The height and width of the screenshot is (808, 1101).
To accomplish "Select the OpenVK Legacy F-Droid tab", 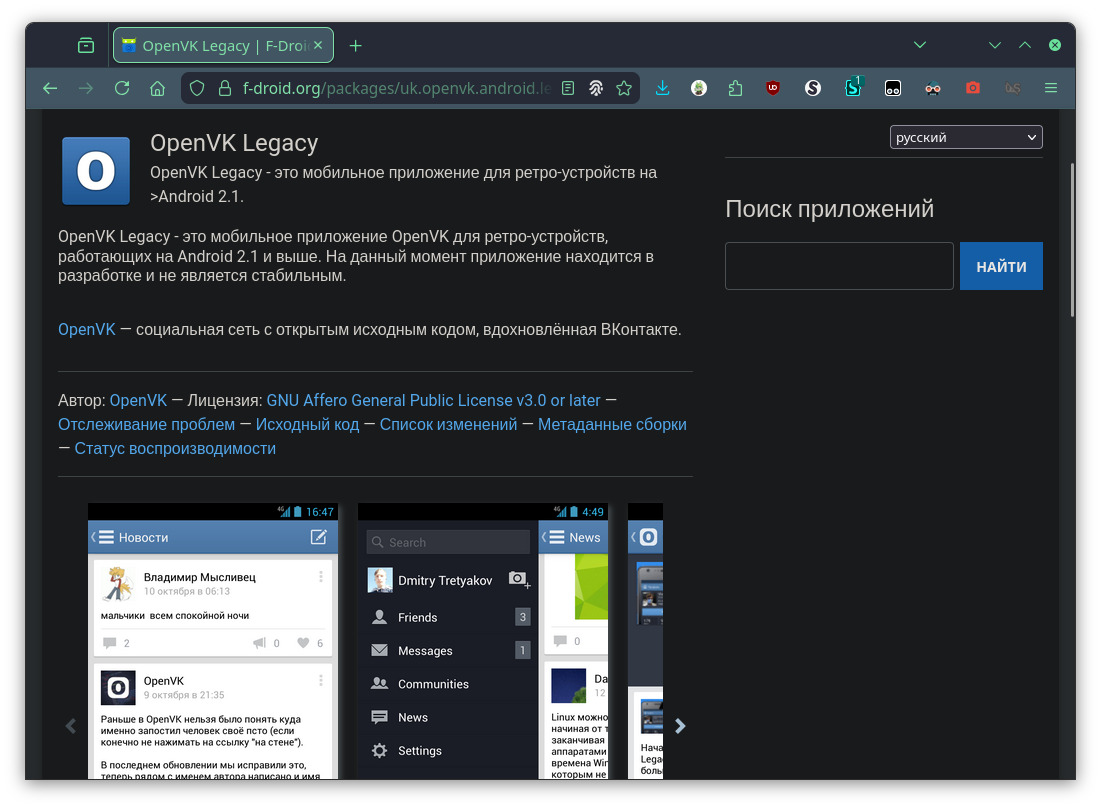I will pyautogui.click(x=223, y=46).
